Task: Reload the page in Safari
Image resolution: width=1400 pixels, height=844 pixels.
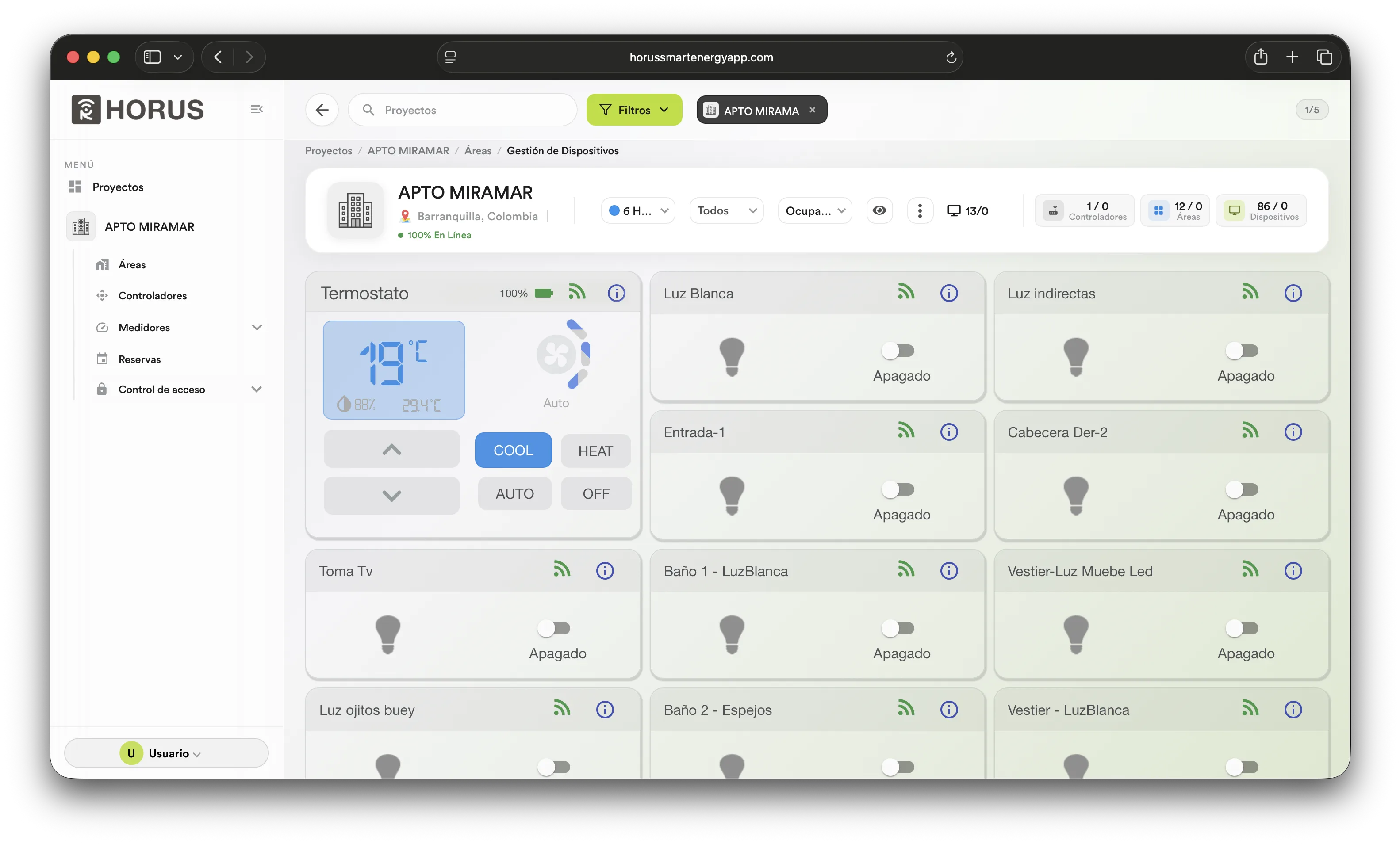Action: click(x=951, y=57)
